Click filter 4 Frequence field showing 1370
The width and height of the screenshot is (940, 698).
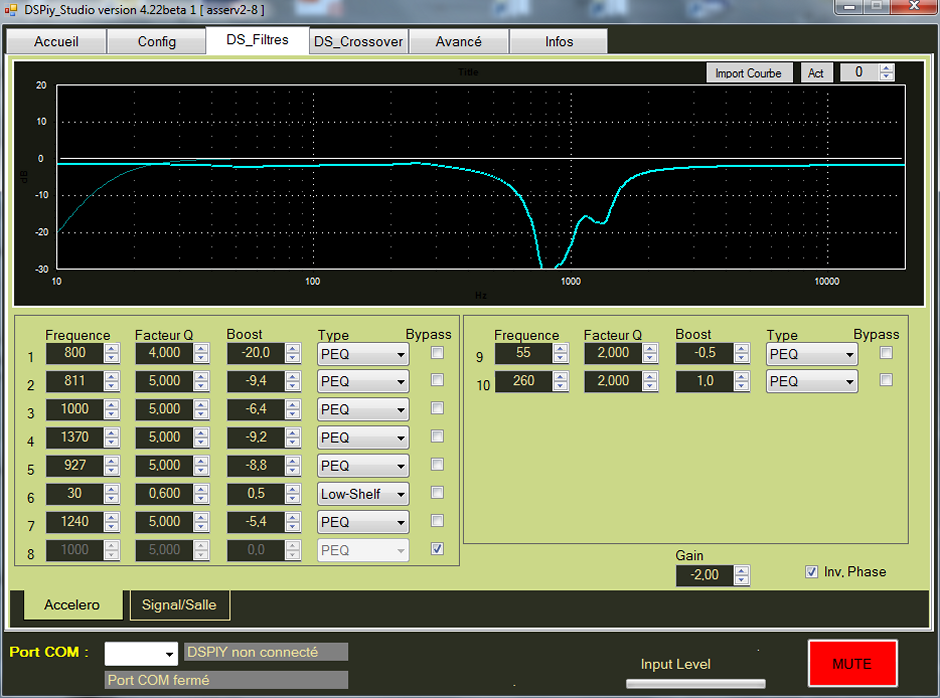pos(76,437)
